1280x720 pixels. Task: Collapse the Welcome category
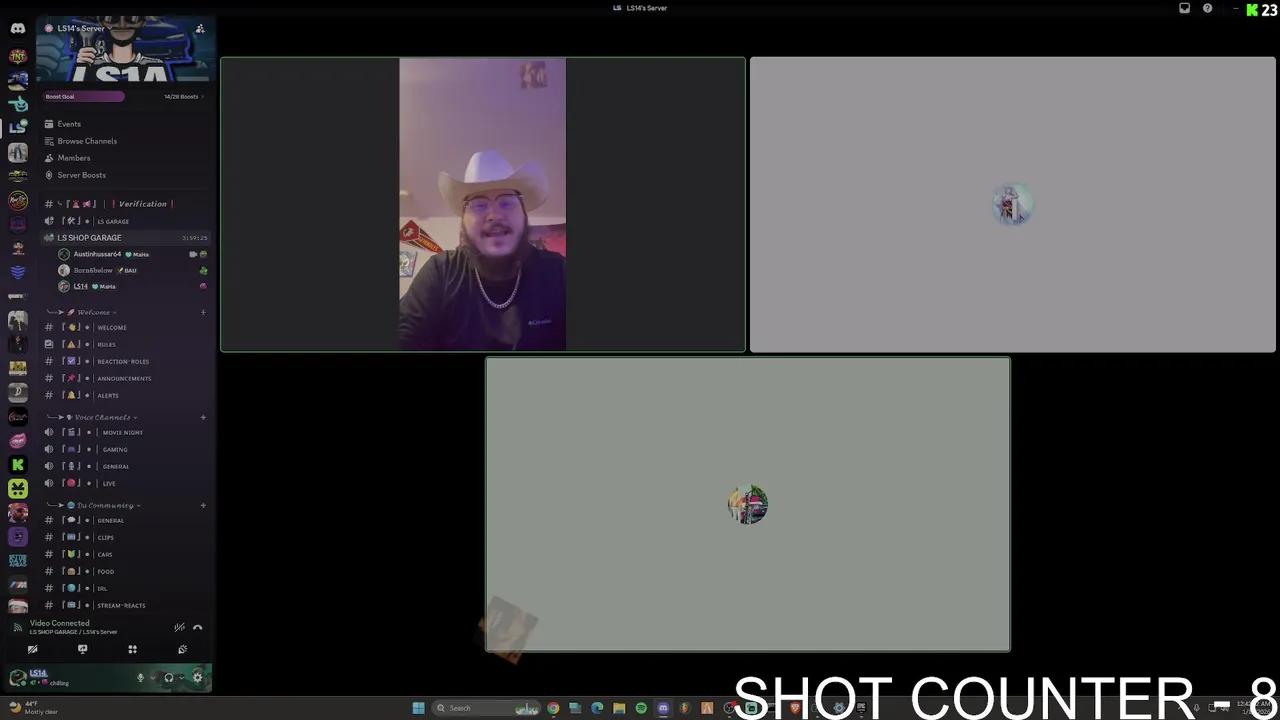pos(93,312)
